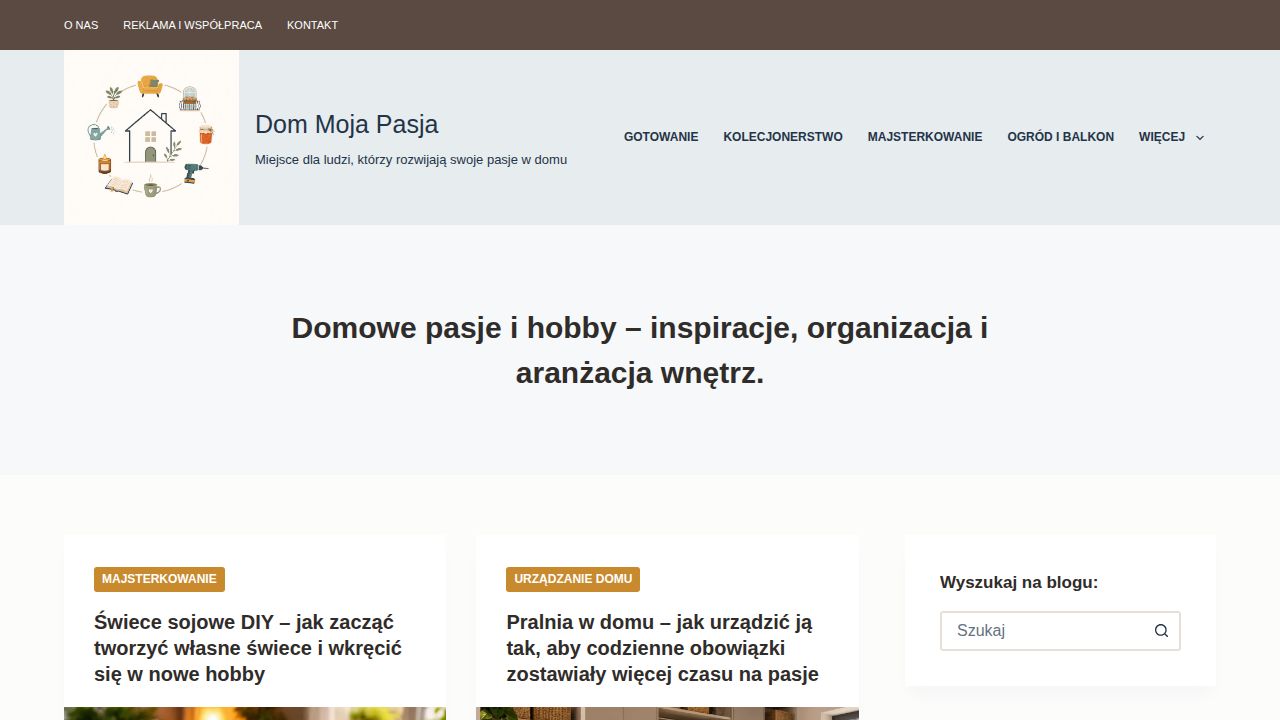Click the heading 'Domowe pasje i hobby'
The image size is (1280, 720).
(x=640, y=350)
